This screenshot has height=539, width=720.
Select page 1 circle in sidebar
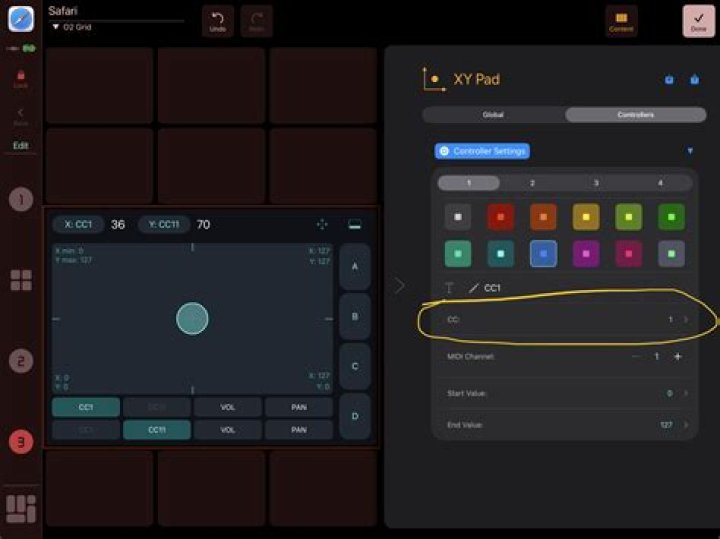coord(21,199)
